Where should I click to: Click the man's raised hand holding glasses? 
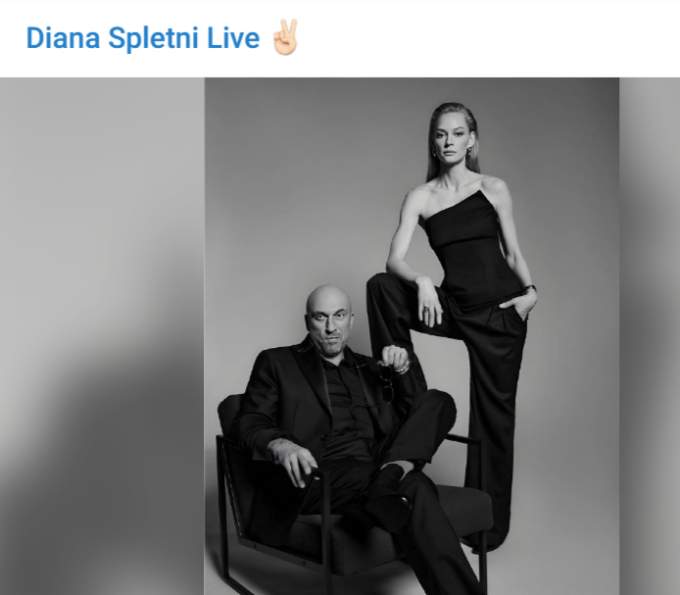394,359
